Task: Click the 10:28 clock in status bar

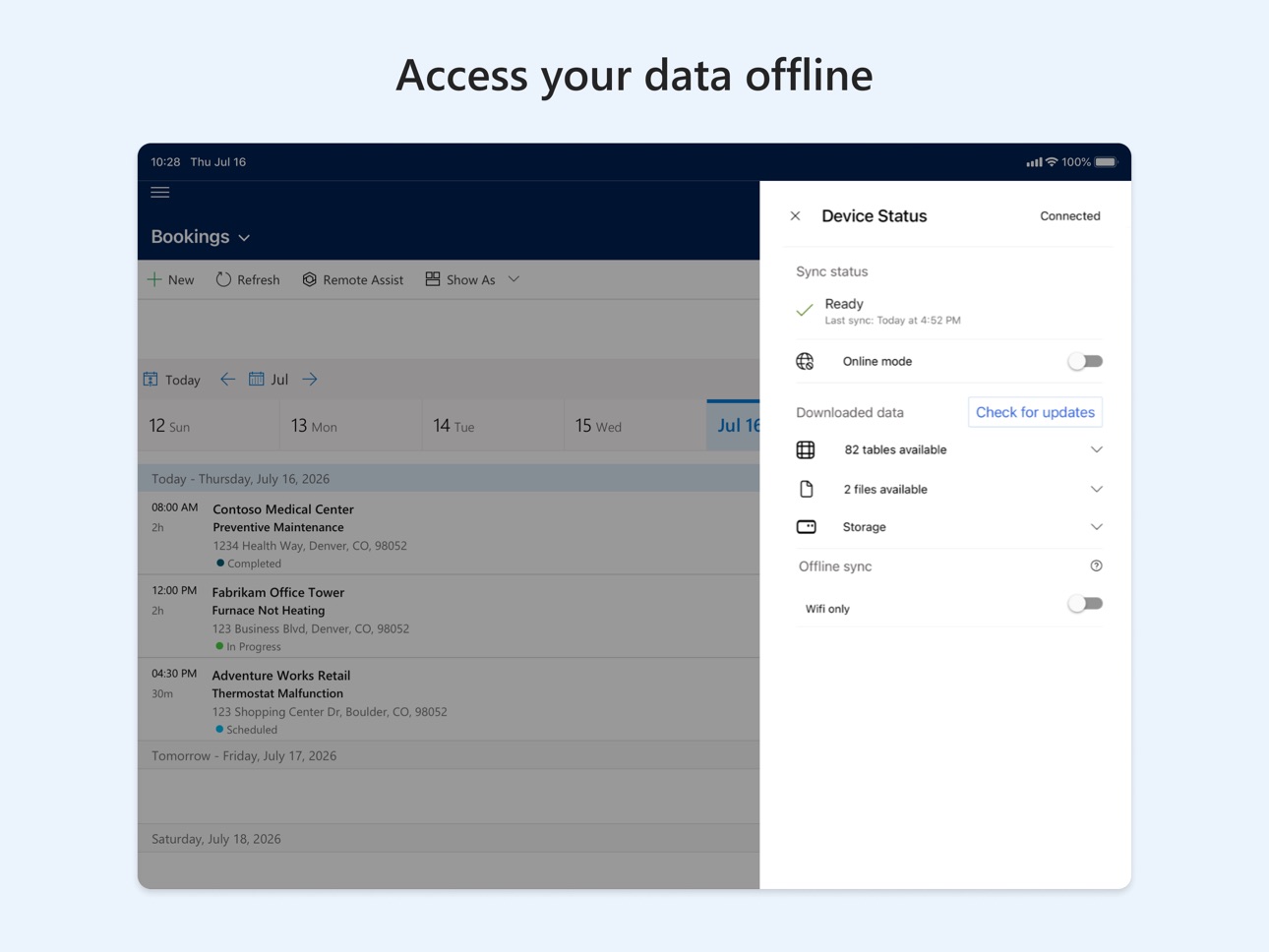Action: coord(165,162)
